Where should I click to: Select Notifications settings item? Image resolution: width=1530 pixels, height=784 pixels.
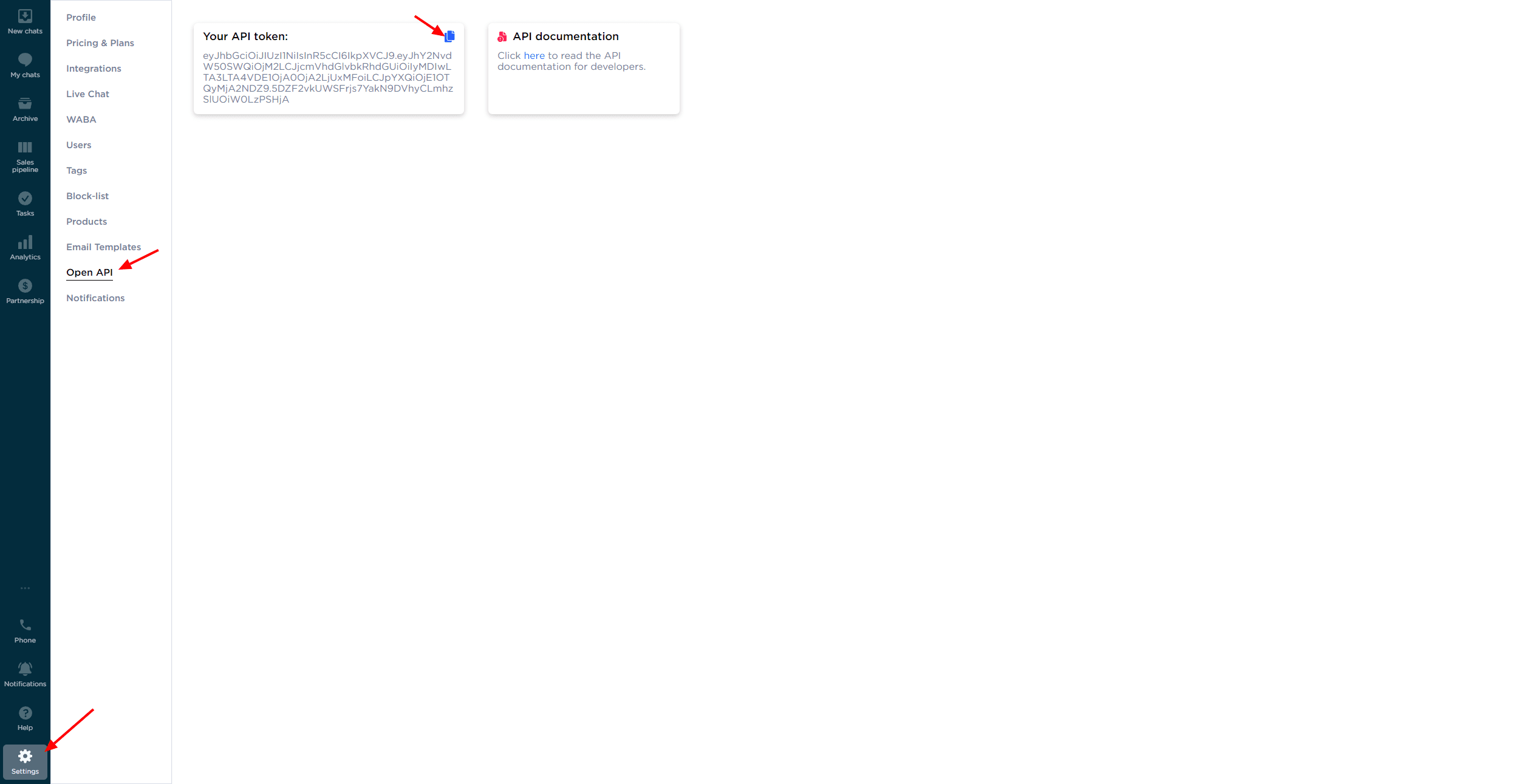(x=96, y=298)
